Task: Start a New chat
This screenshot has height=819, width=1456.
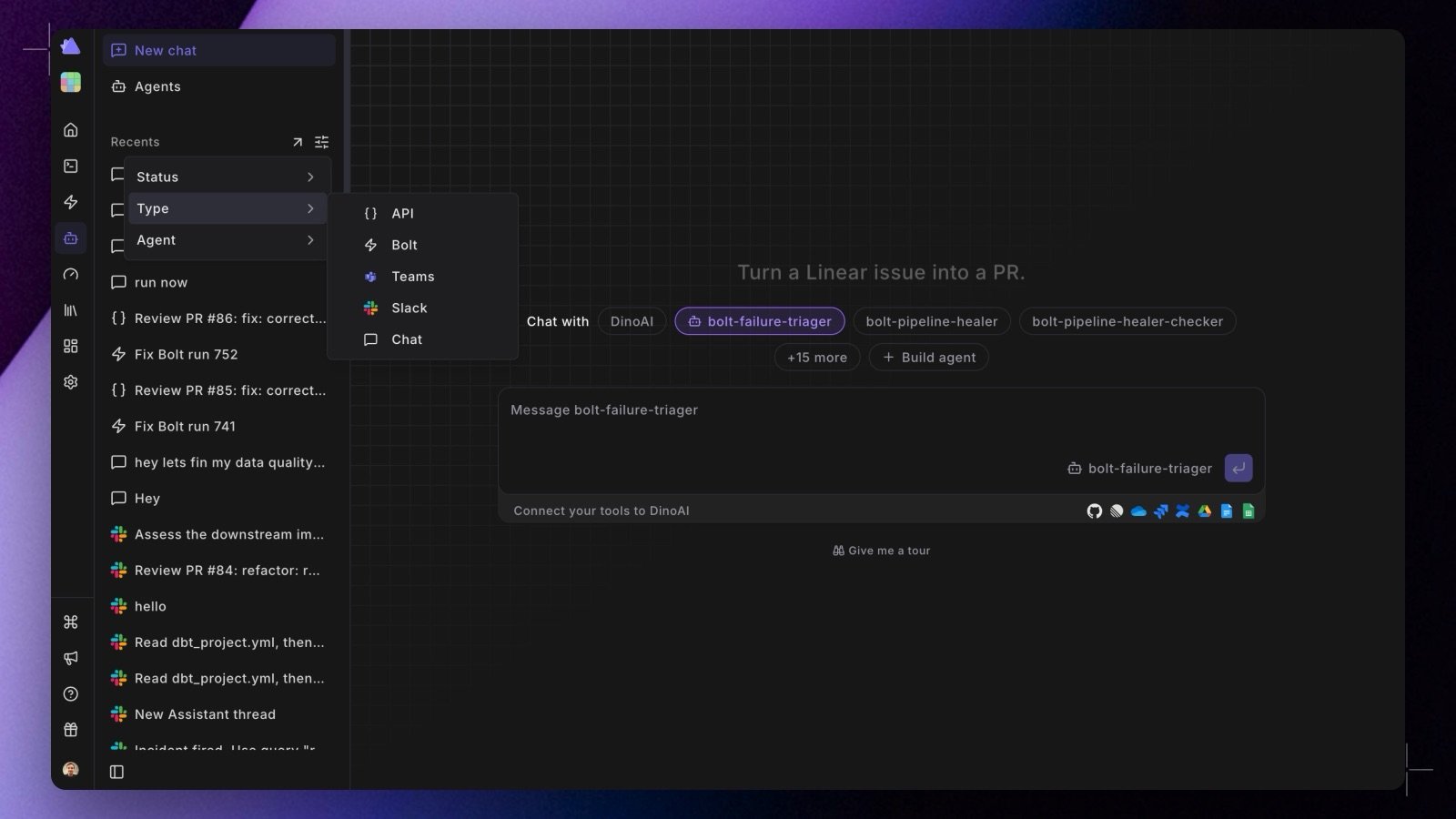Action: pos(219,50)
